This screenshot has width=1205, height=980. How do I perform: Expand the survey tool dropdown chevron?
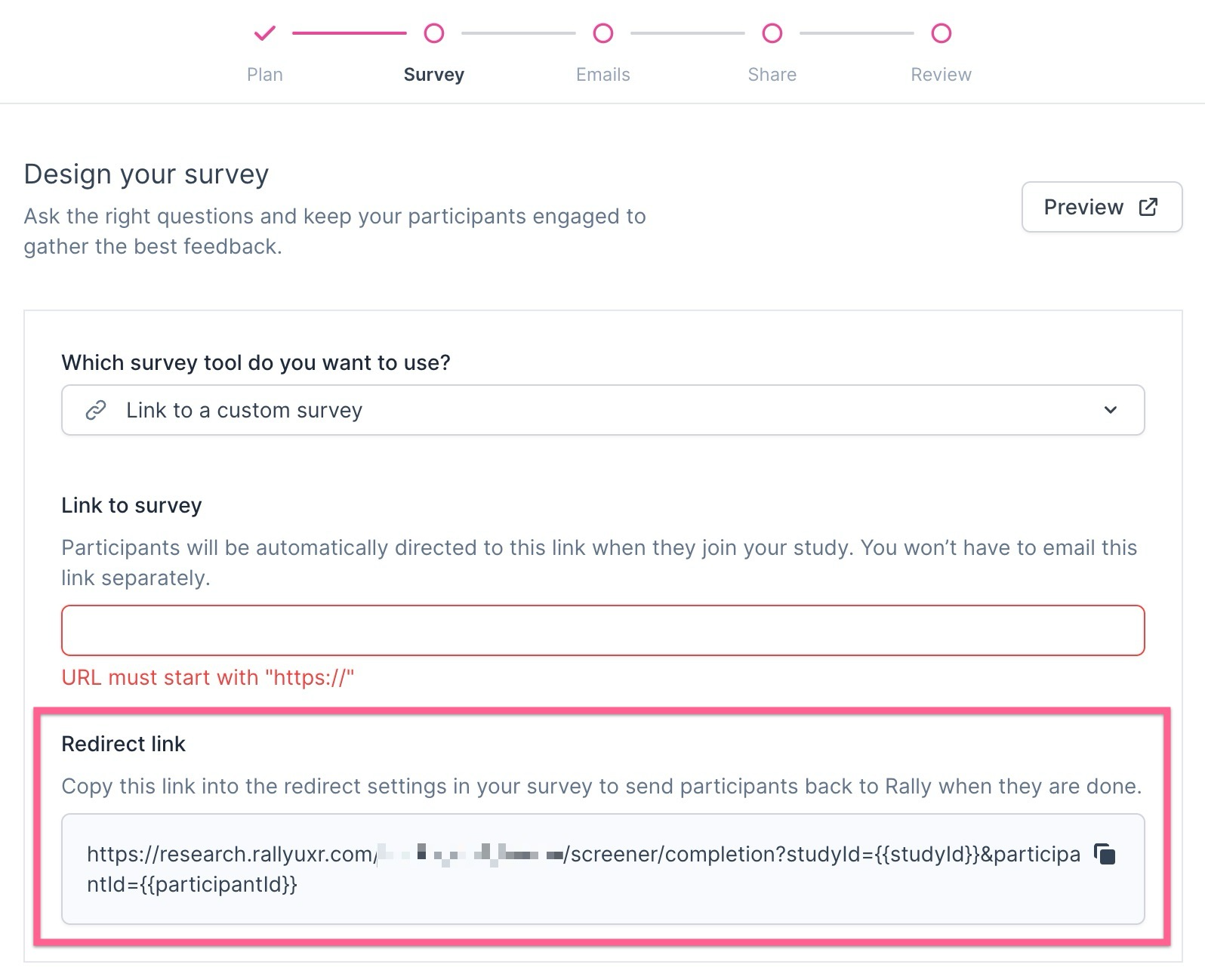point(1111,410)
